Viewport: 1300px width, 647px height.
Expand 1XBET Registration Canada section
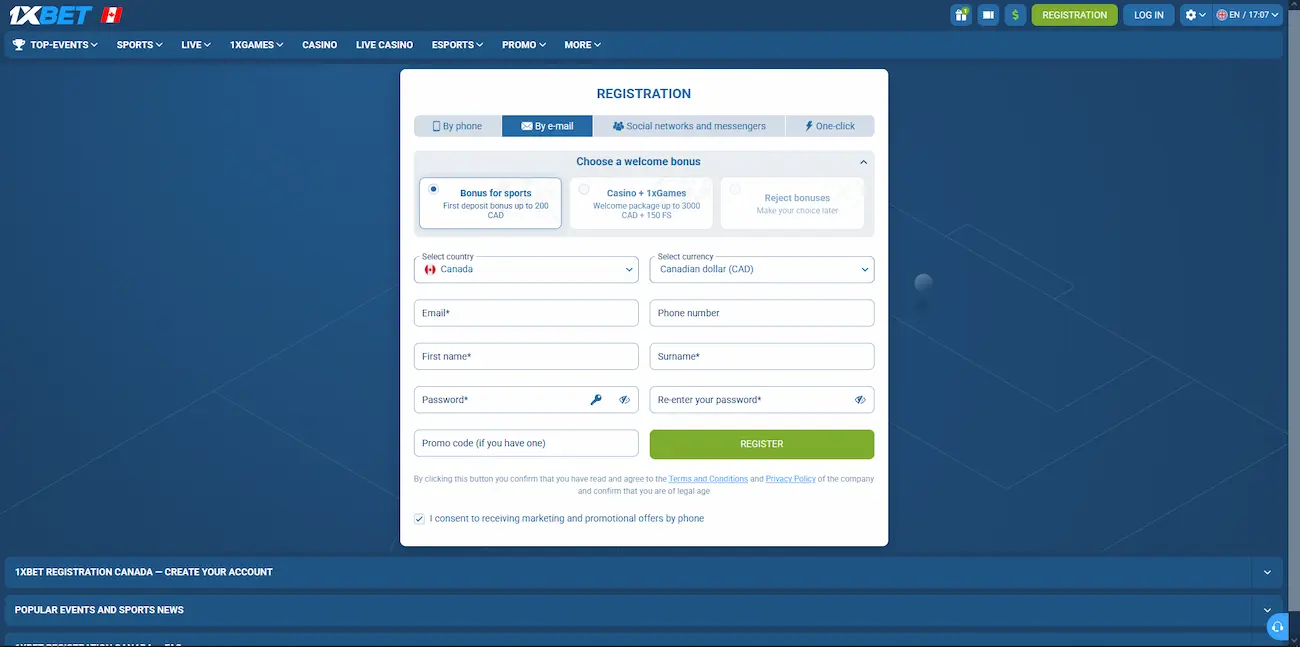pos(644,572)
